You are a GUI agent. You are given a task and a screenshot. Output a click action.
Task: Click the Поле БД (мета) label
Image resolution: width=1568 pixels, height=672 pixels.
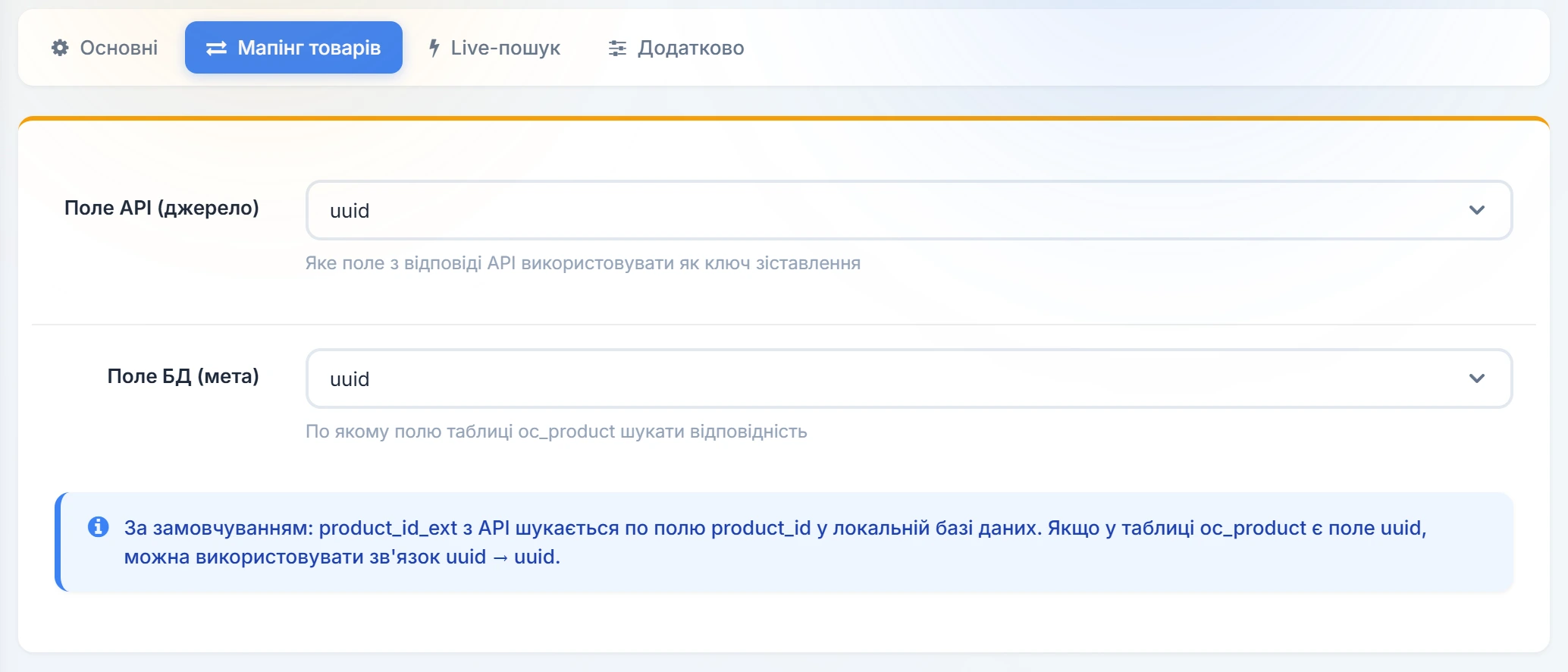tap(183, 376)
